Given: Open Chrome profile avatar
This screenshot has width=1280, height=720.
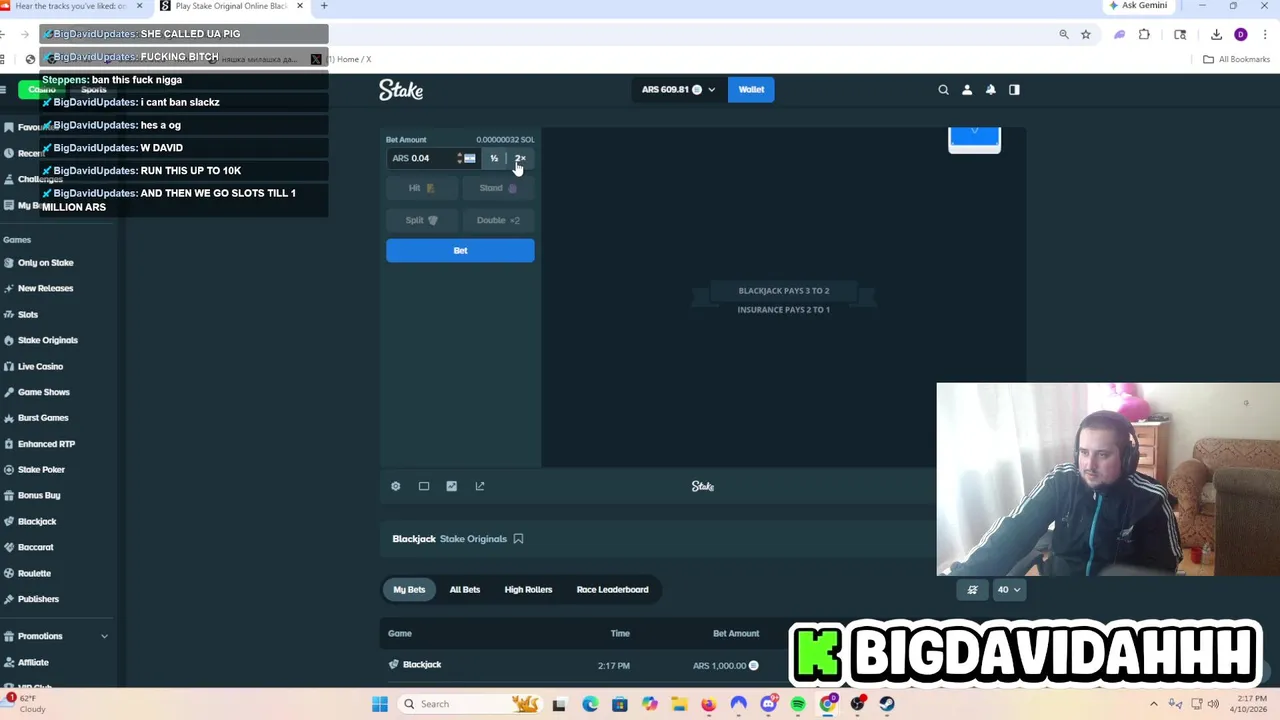Looking at the screenshot, I should click(1241, 34).
